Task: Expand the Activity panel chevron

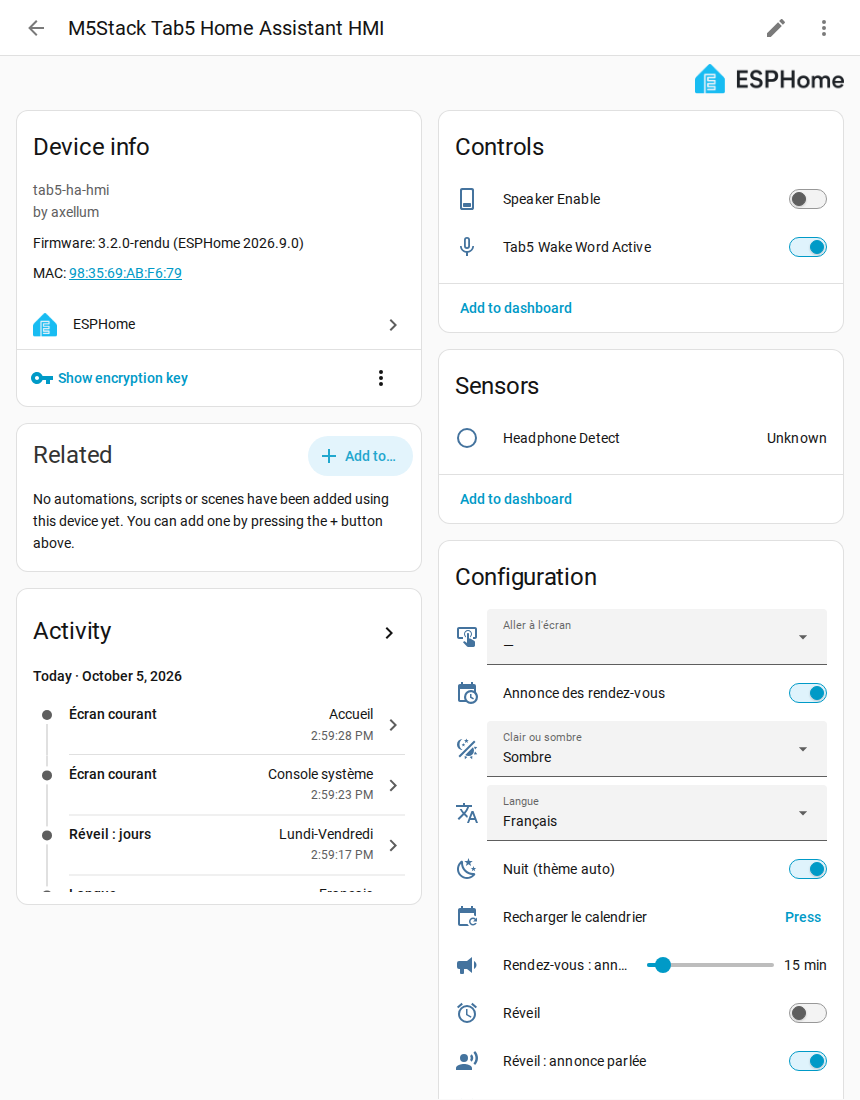Action: pos(389,633)
